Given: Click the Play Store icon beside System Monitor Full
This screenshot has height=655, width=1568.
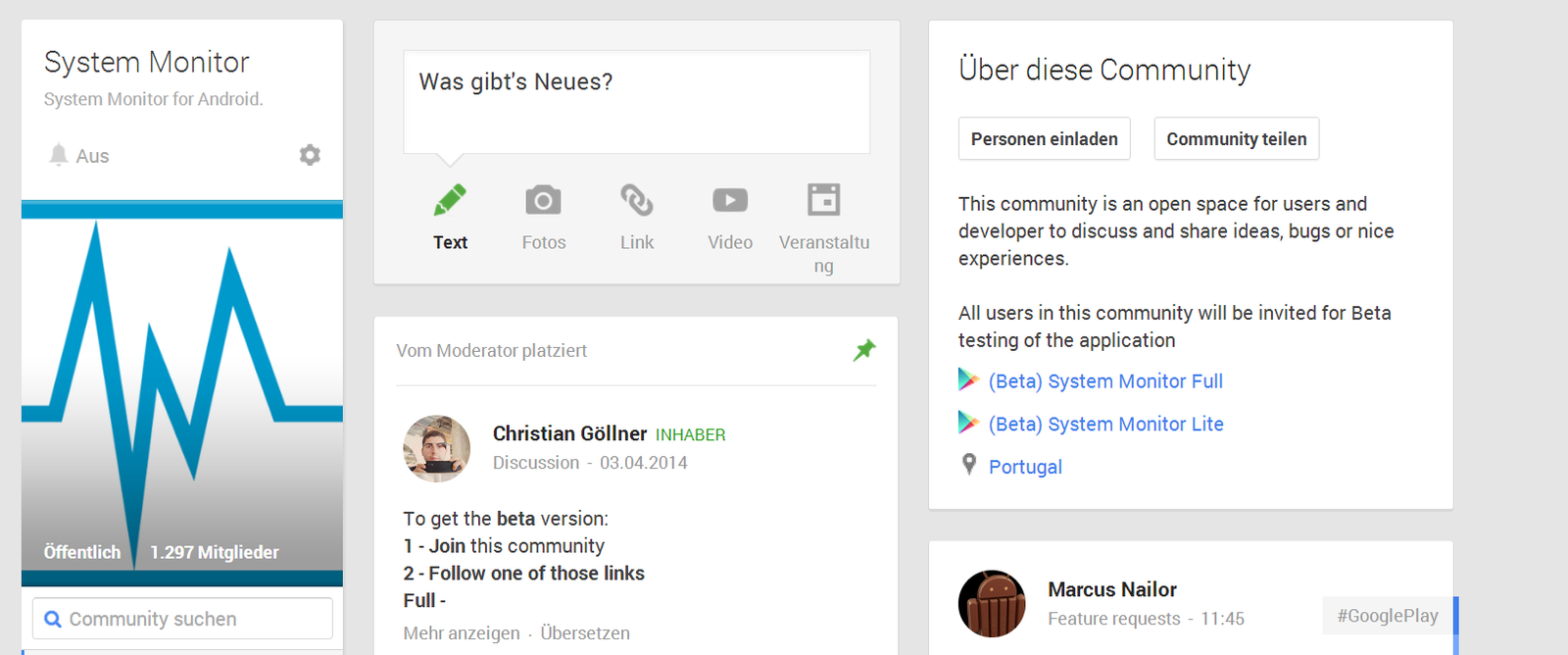Looking at the screenshot, I should (968, 380).
